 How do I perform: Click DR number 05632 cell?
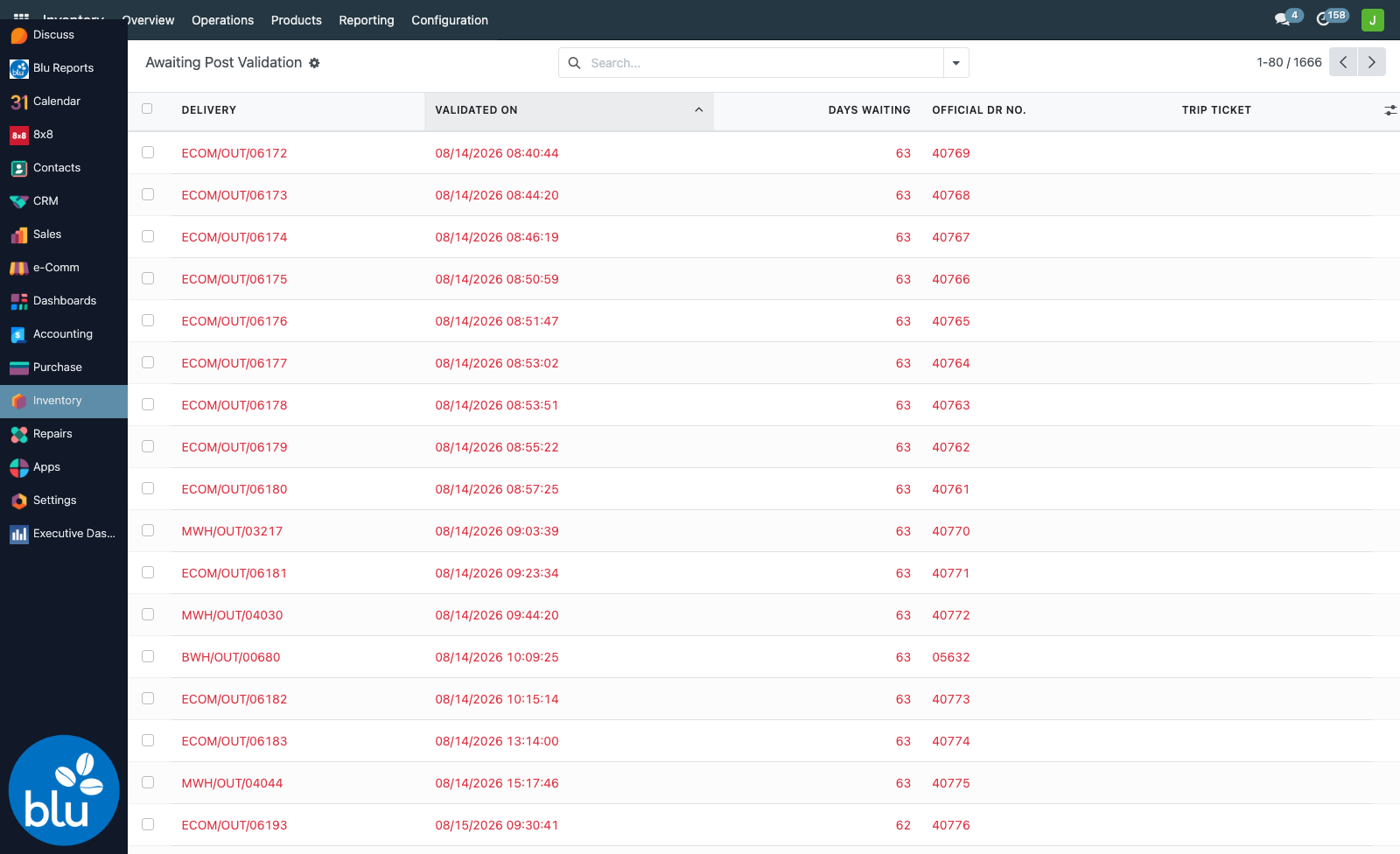pos(951,657)
